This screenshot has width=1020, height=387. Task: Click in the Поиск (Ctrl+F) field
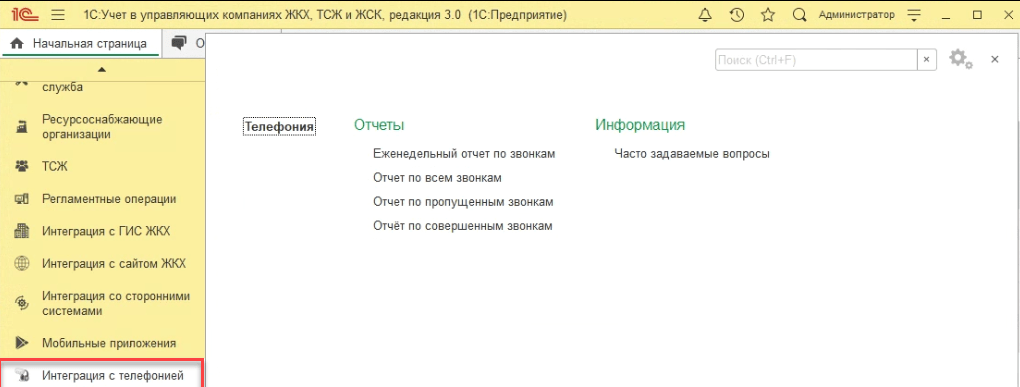816,60
